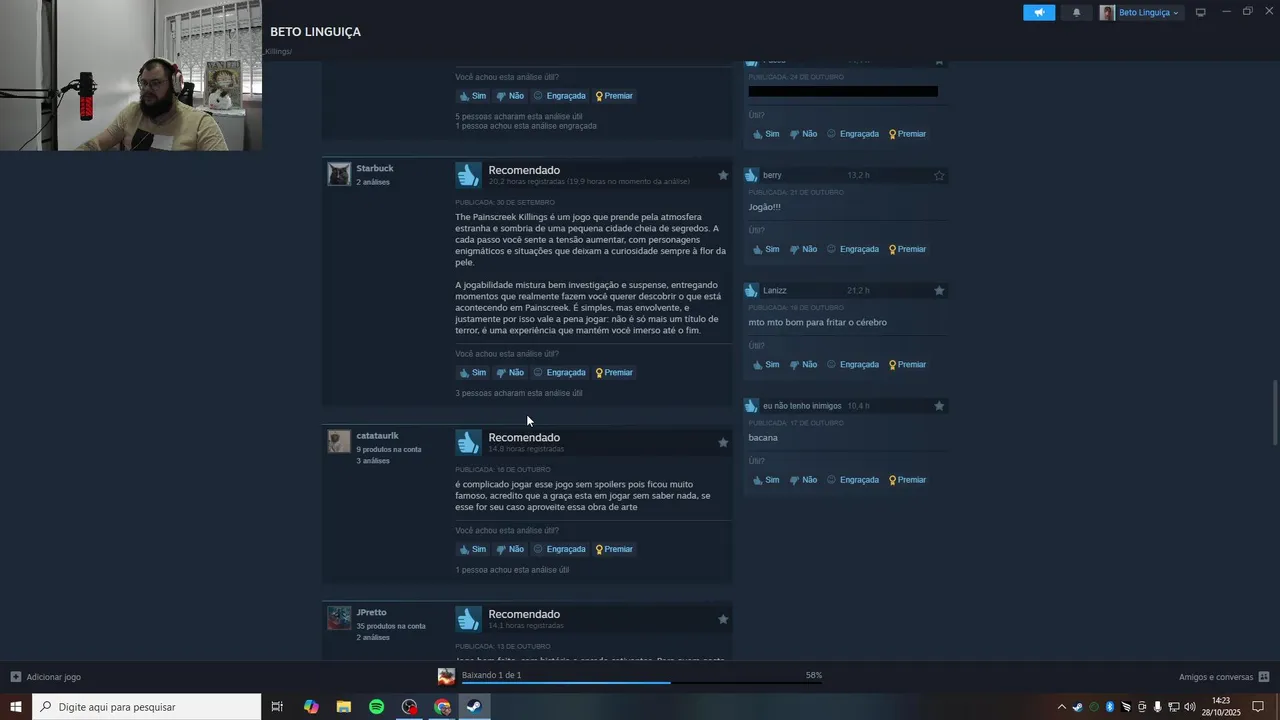
Task: Vote Sim on berry's review
Action: click(766, 249)
